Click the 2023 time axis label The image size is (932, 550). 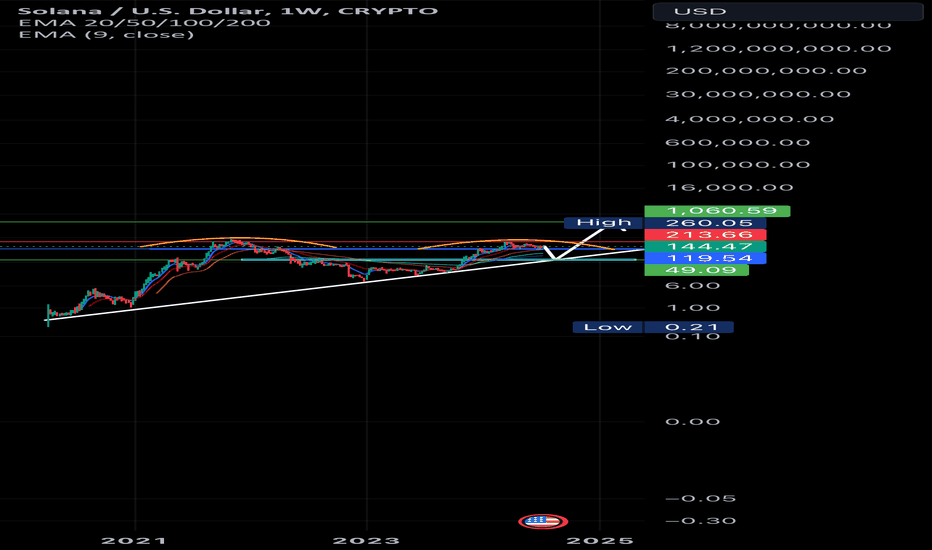pos(366,541)
